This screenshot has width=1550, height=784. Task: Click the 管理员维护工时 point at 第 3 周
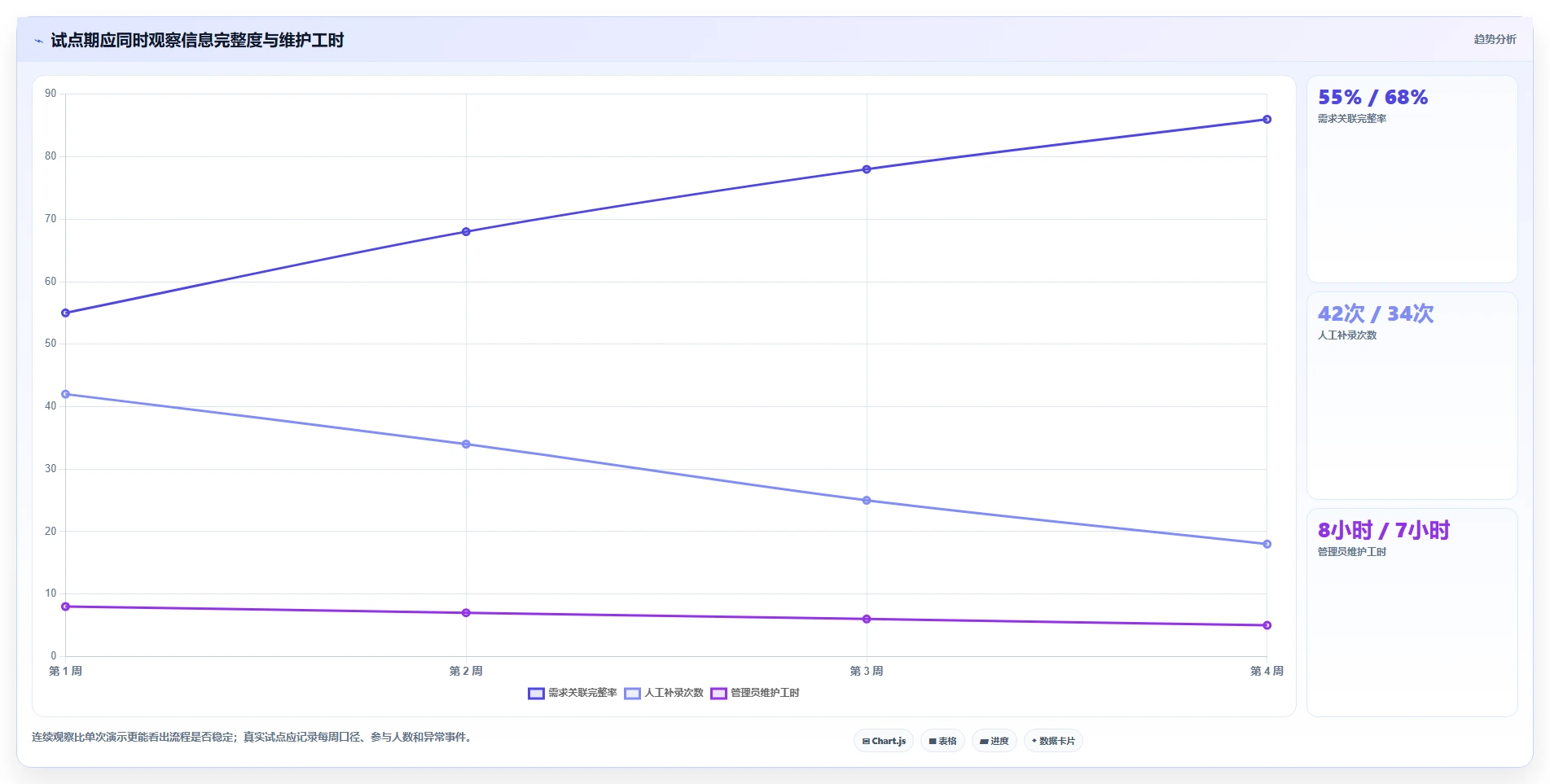[867, 620]
